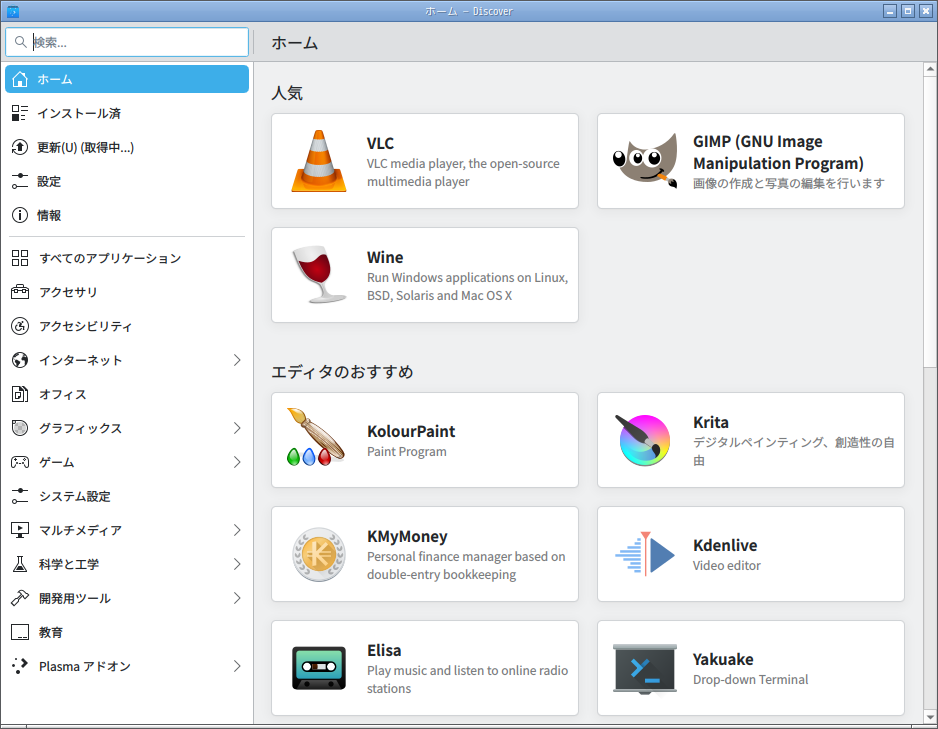Screen dimensions: 938x729
Task: Open the Krita app title
Action: [711, 422]
